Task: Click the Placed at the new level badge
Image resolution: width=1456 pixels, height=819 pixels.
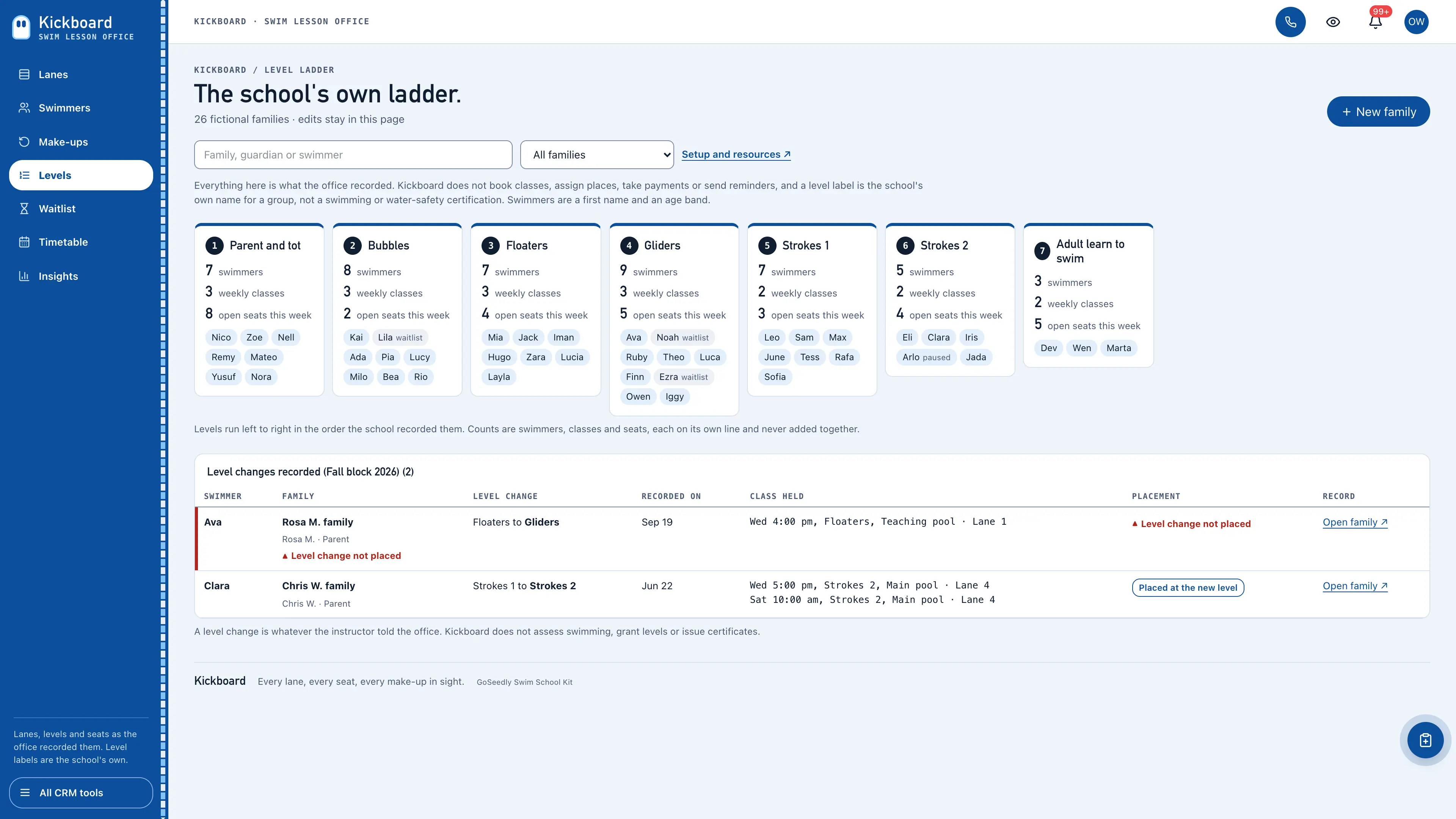Action: (x=1188, y=588)
